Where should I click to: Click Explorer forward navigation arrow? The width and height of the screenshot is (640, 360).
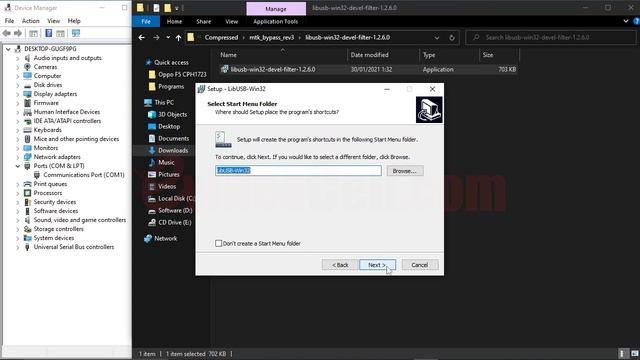156,38
